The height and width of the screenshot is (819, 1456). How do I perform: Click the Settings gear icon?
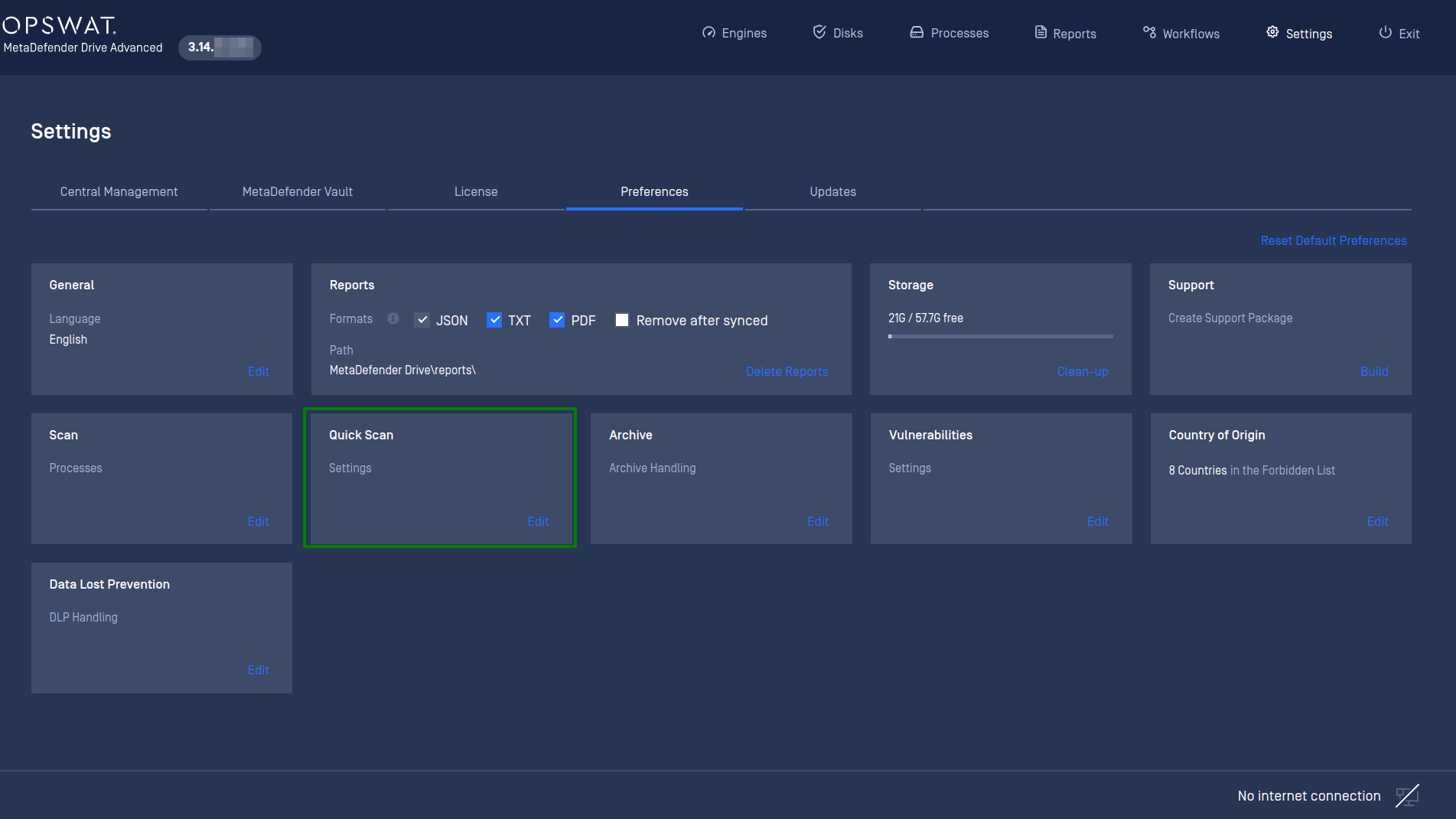(x=1272, y=32)
